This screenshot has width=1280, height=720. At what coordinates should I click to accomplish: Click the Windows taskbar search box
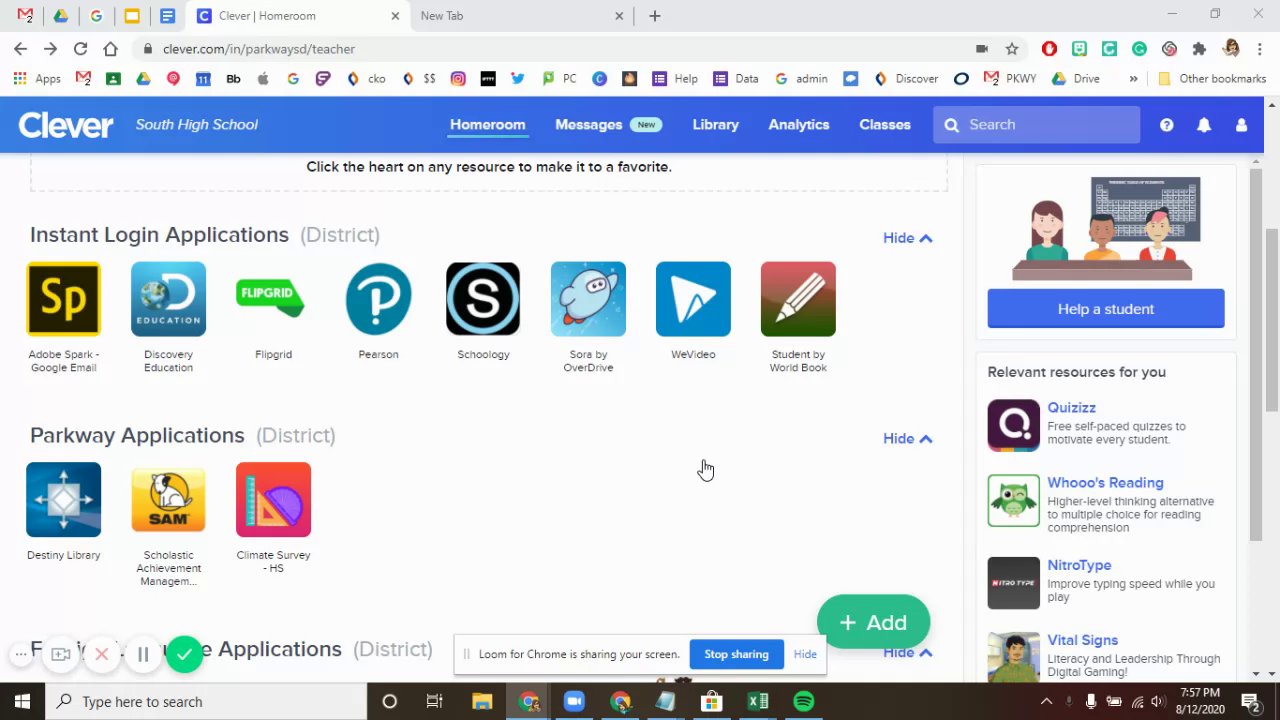point(207,701)
